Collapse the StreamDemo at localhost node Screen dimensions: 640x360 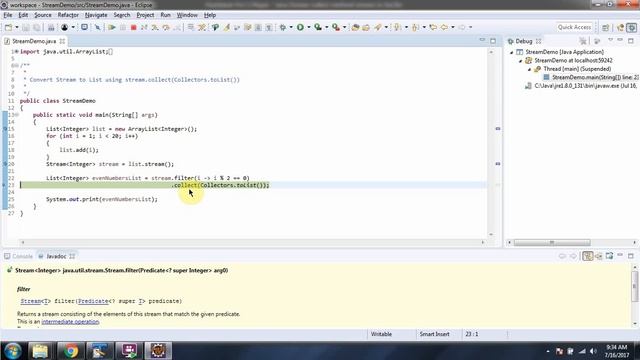(520, 61)
